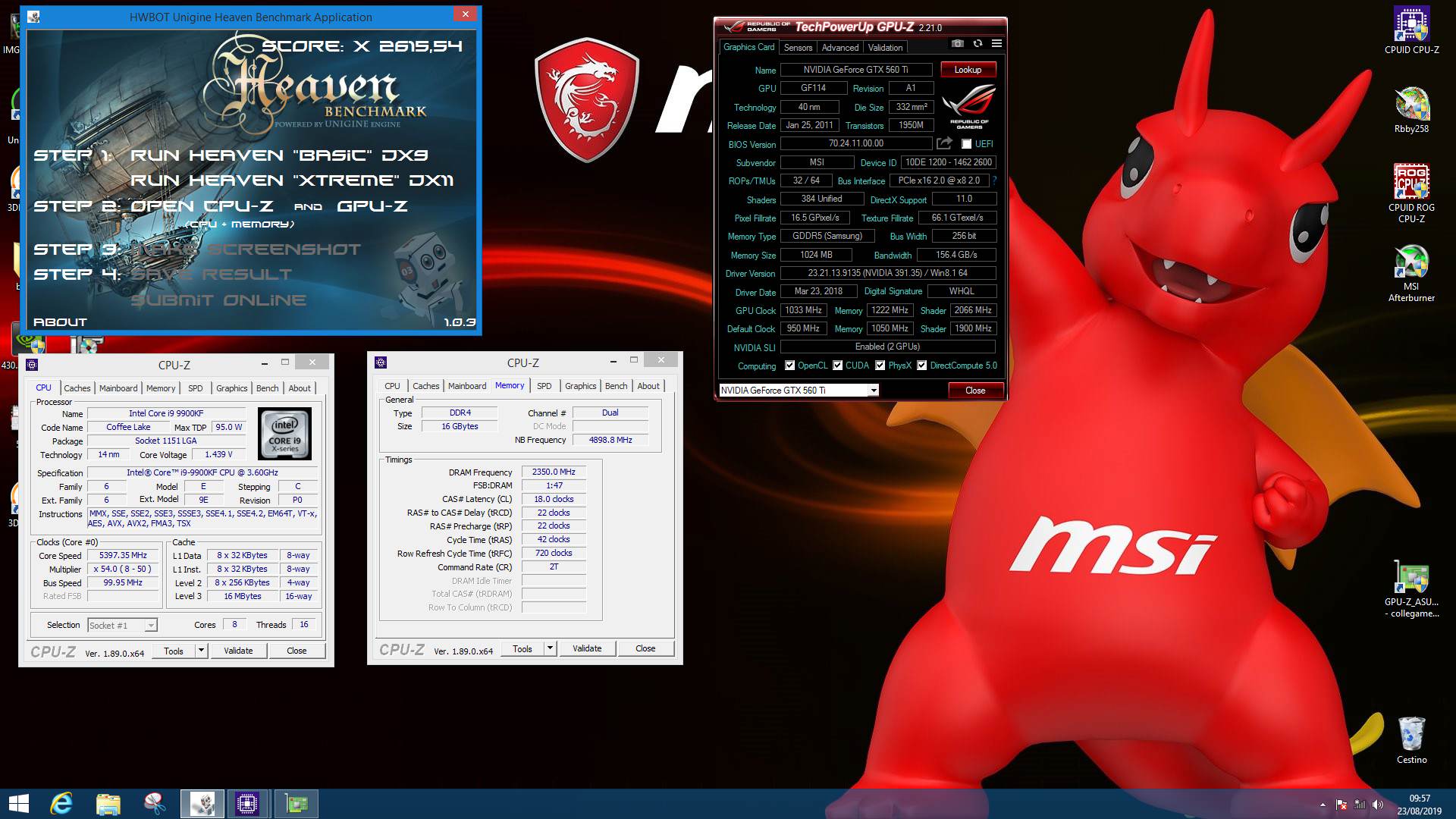Screen dimensions: 1456x819
Task: Open Rbby258 desktop icon
Action: (x=1411, y=111)
